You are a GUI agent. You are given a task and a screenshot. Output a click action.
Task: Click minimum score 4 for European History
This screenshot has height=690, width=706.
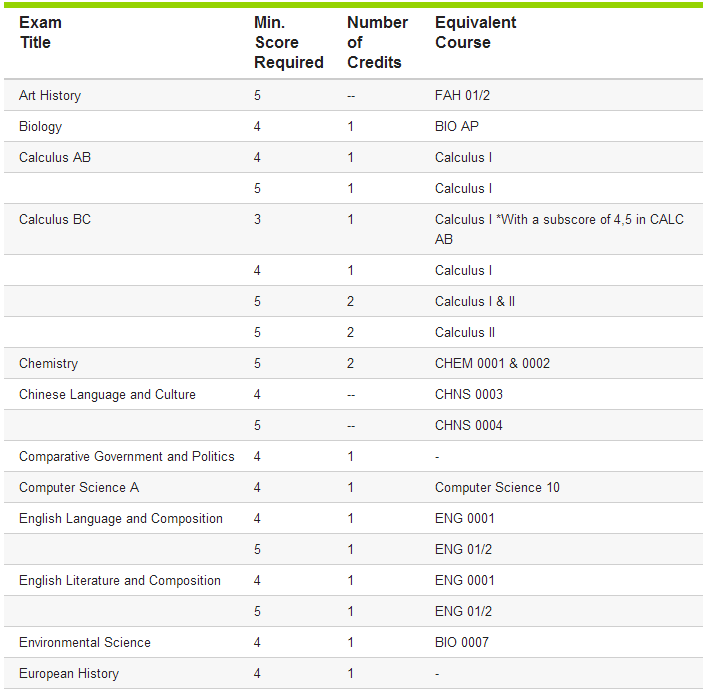pyautogui.click(x=257, y=674)
